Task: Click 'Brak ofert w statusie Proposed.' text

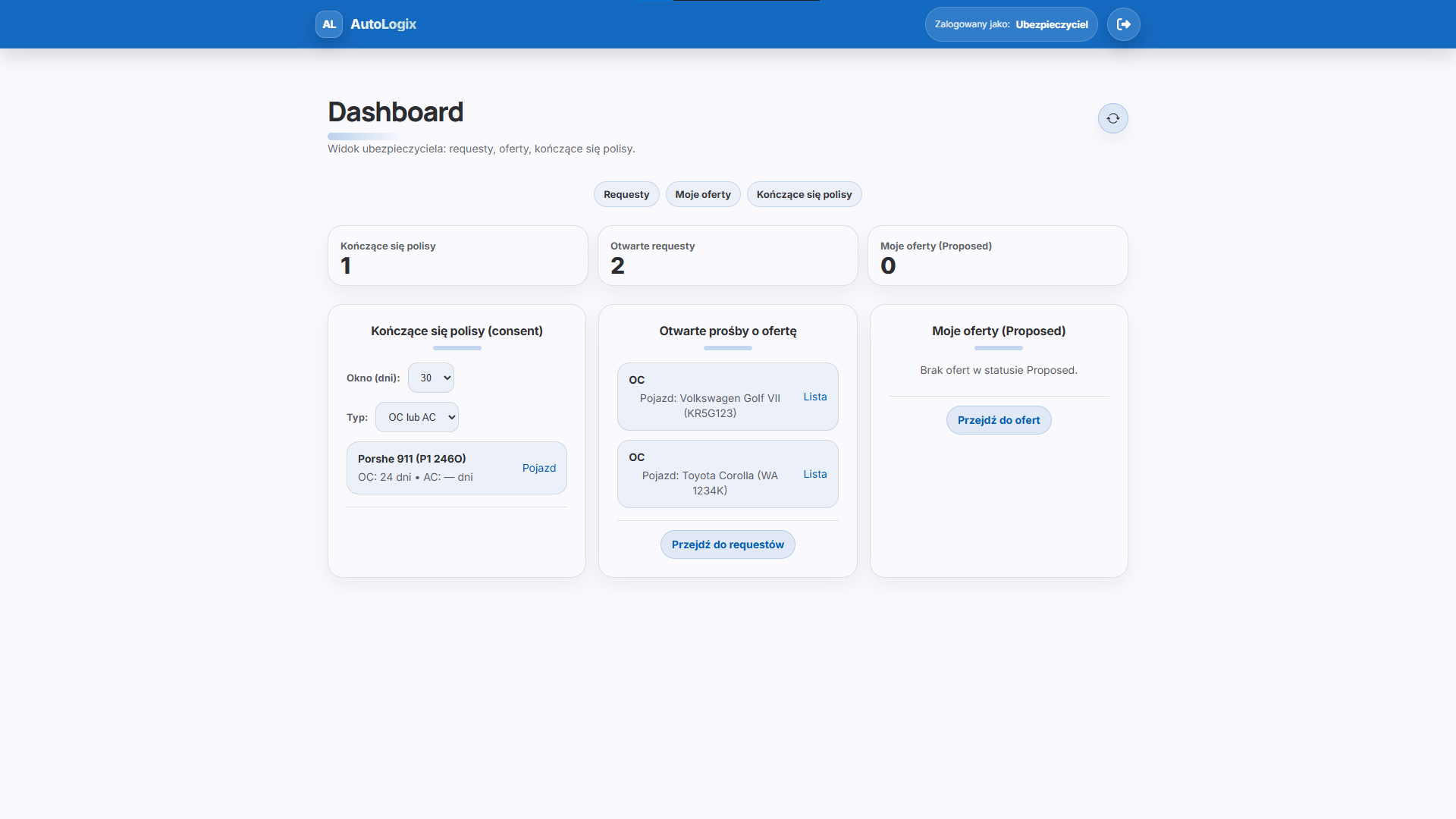Action: click(999, 370)
